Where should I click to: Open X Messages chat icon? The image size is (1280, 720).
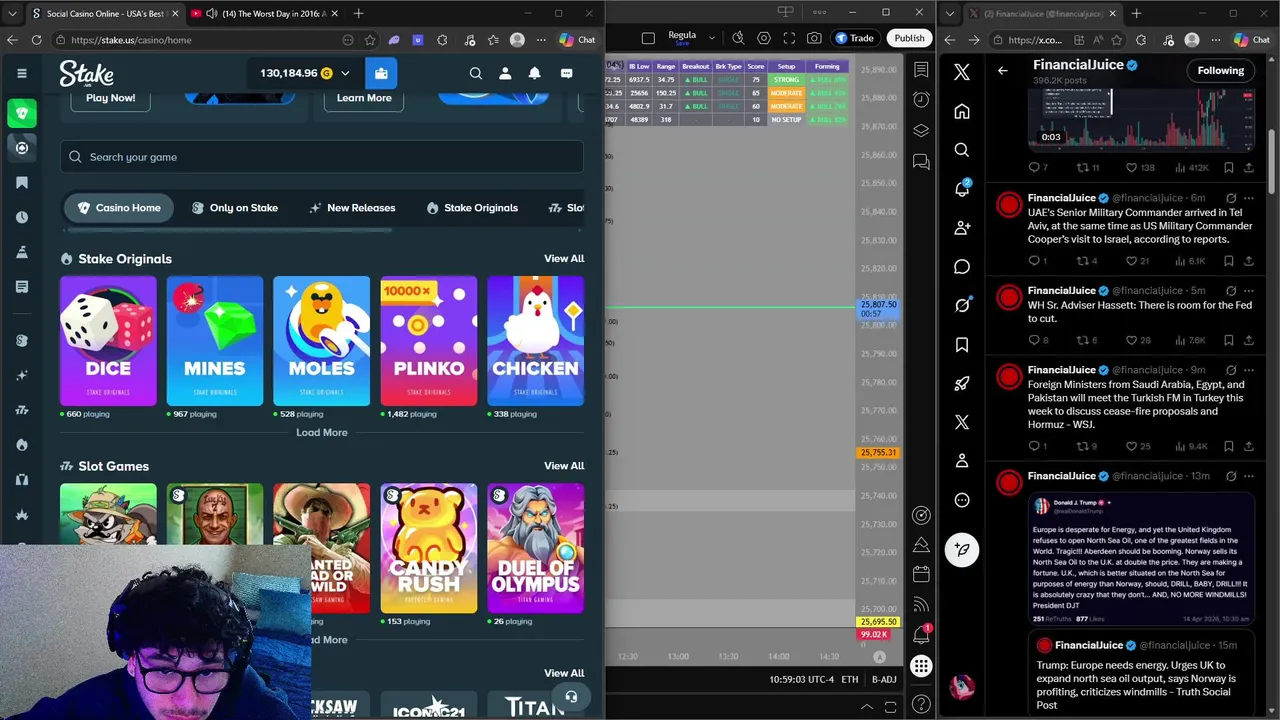[962, 266]
